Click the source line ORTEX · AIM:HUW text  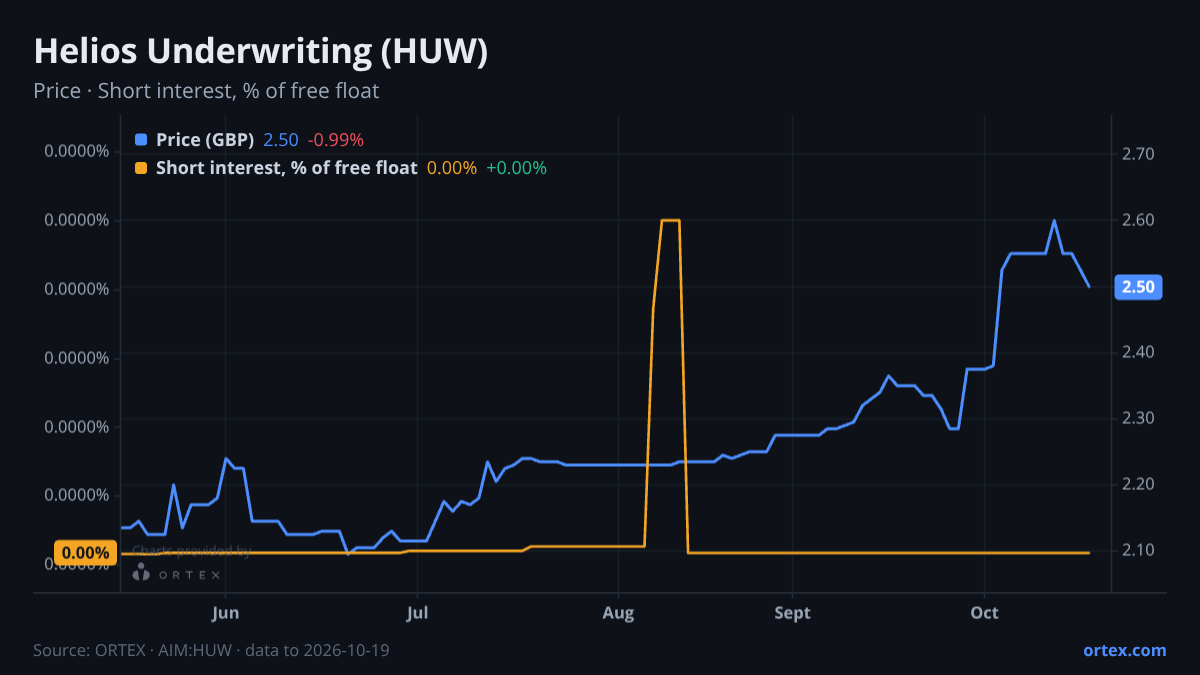pos(211,650)
